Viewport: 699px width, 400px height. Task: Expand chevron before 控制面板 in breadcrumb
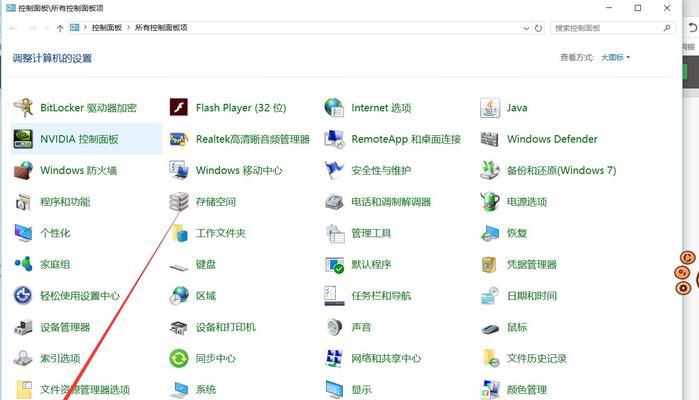[85, 28]
